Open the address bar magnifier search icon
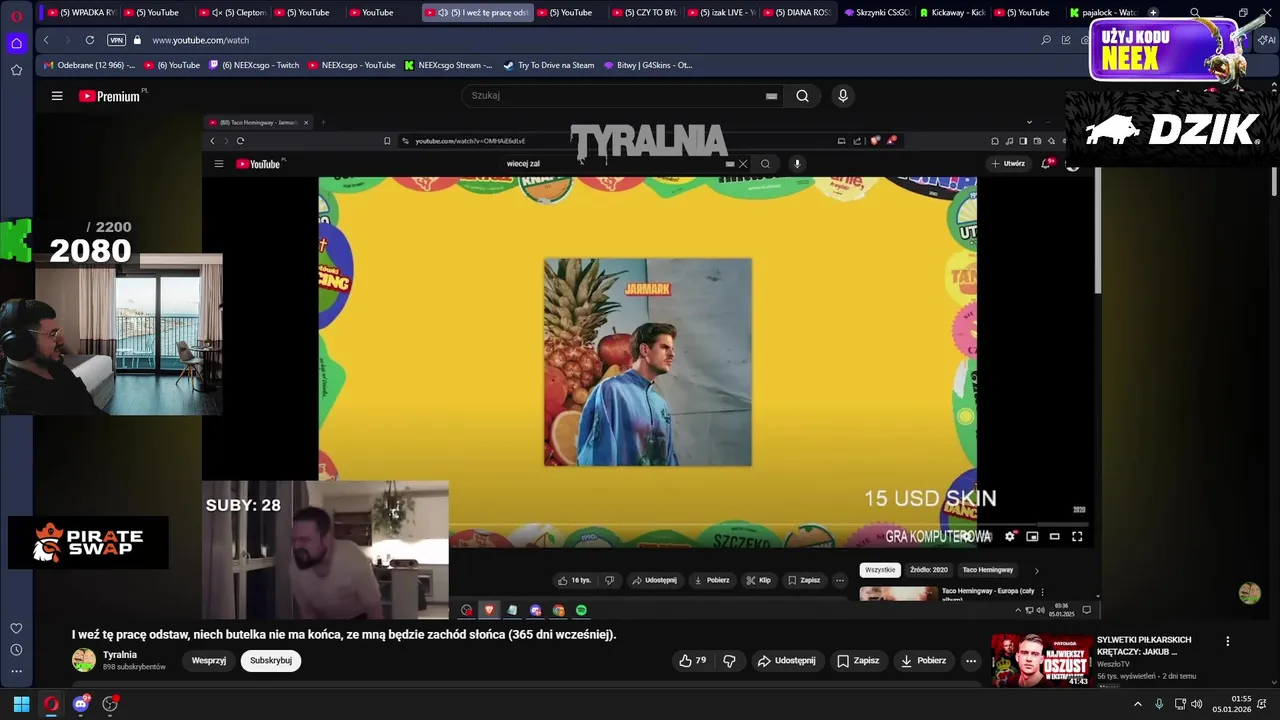 click(x=1046, y=40)
